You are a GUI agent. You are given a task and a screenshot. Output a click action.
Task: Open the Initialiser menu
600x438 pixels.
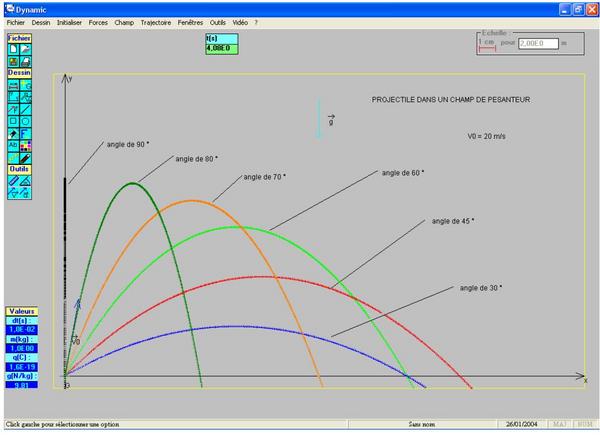tap(69, 23)
